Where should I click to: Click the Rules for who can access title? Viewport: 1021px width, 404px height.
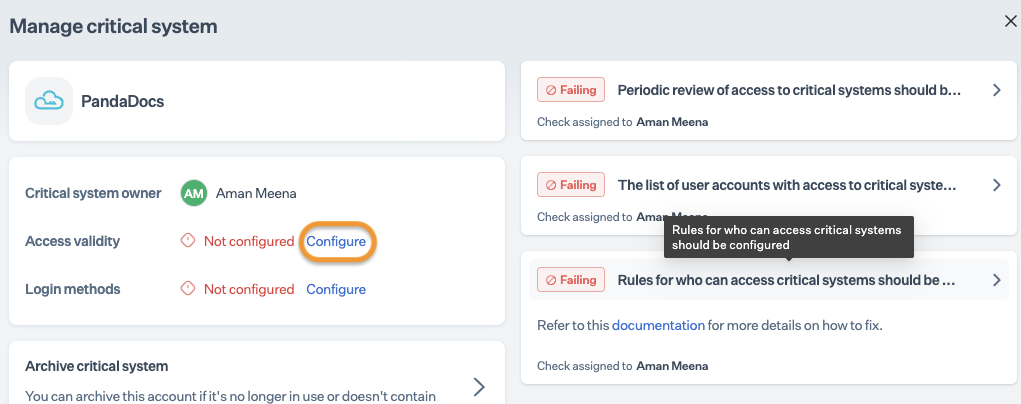coord(787,280)
